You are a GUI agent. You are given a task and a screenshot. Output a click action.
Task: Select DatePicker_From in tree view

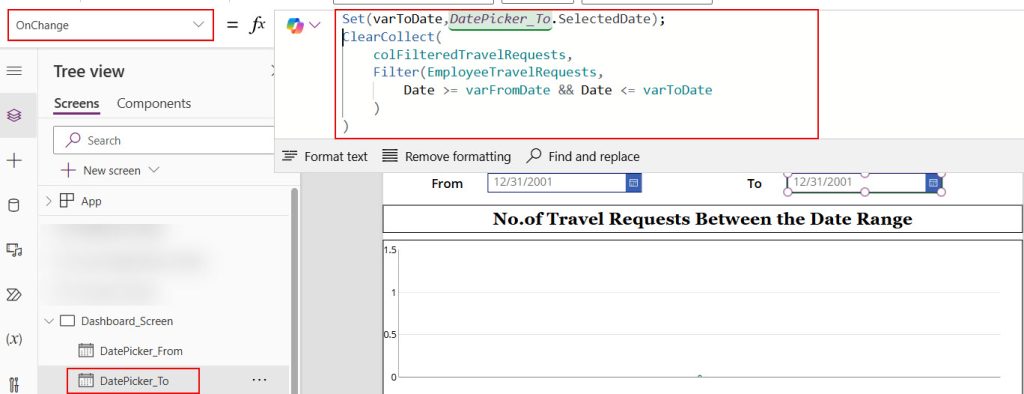click(x=141, y=351)
